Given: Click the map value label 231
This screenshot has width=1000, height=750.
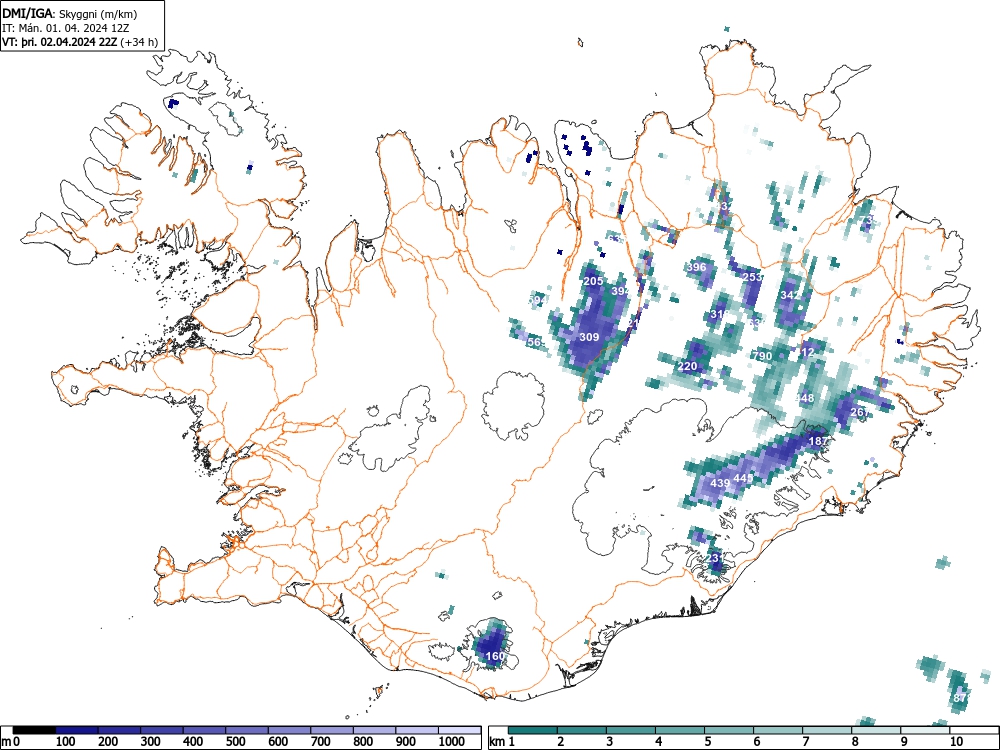Looking at the screenshot, I should 715,558.
